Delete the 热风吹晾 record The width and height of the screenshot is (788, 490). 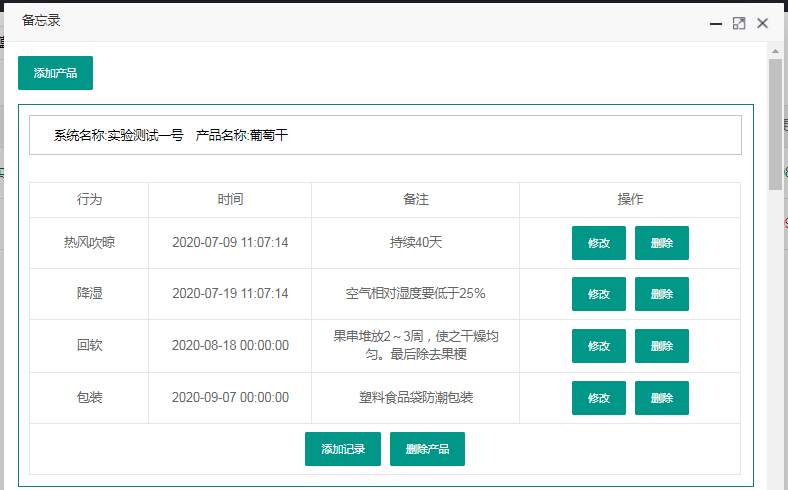click(662, 243)
